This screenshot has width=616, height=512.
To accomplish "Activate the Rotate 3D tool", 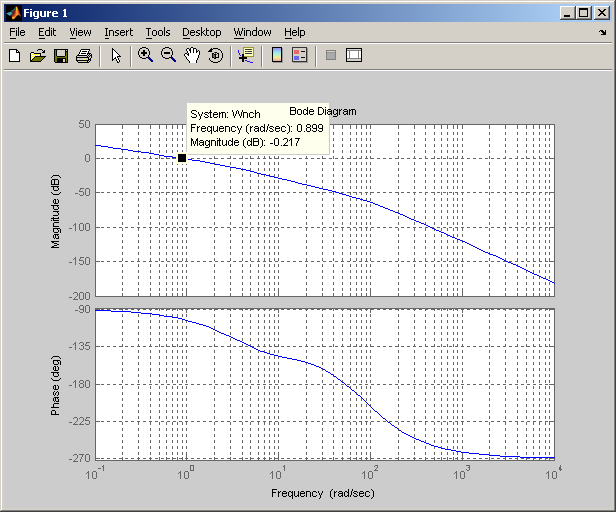I will pos(216,56).
